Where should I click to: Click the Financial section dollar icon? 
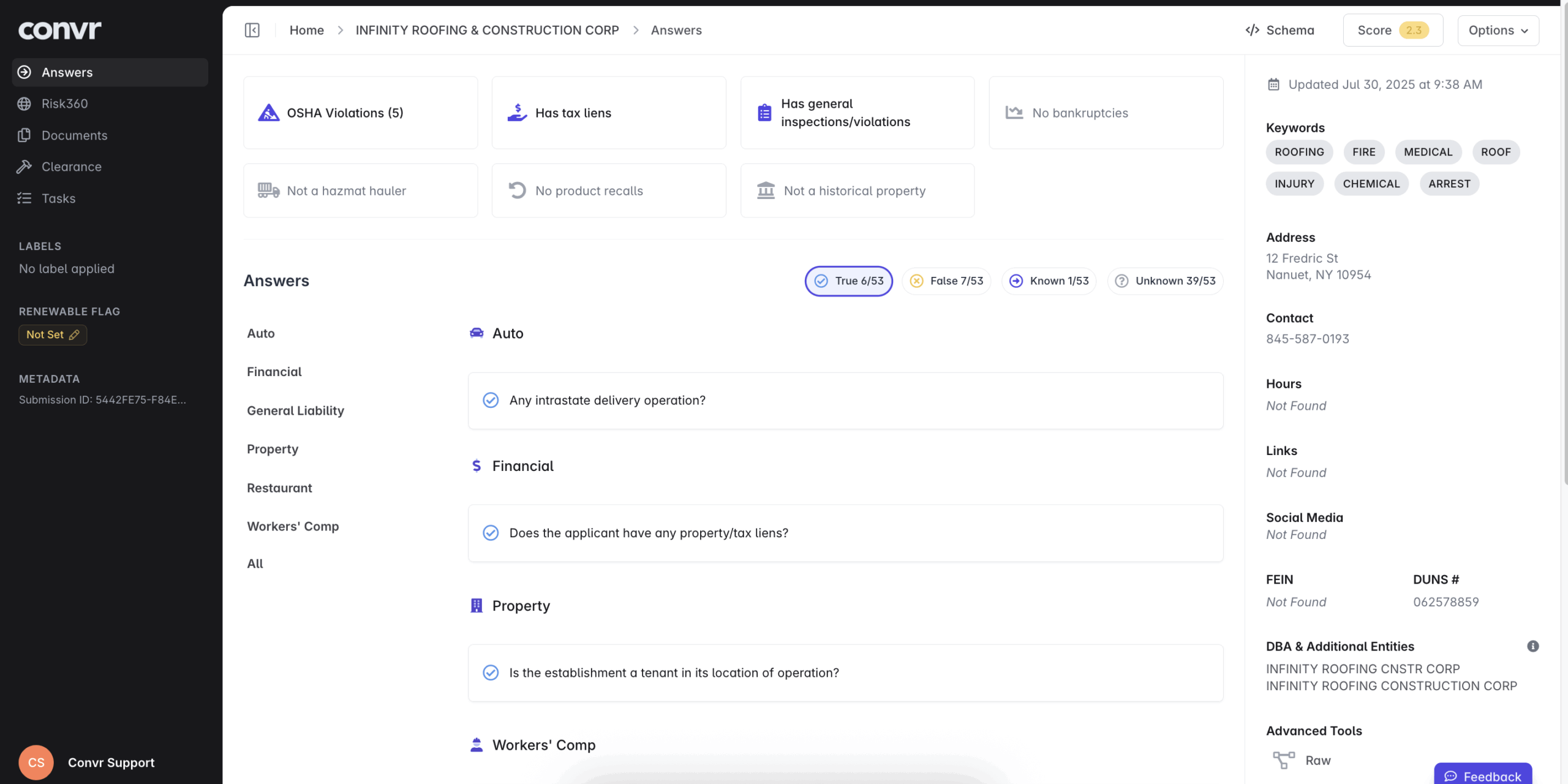(477, 466)
